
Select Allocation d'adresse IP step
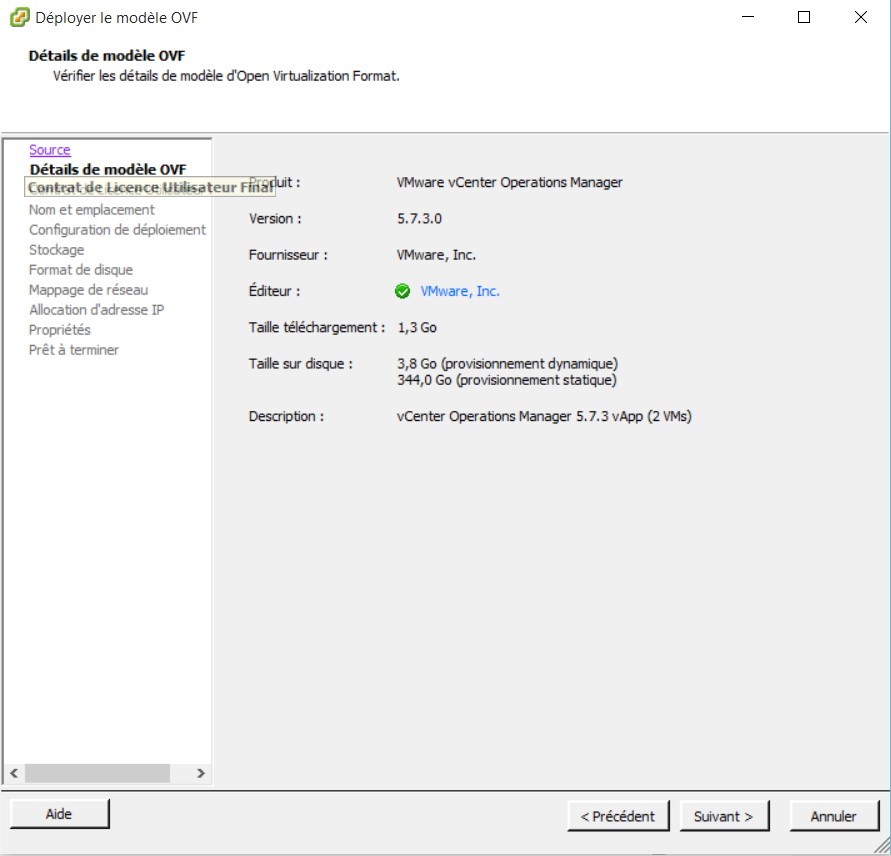click(x=96, y=310)
